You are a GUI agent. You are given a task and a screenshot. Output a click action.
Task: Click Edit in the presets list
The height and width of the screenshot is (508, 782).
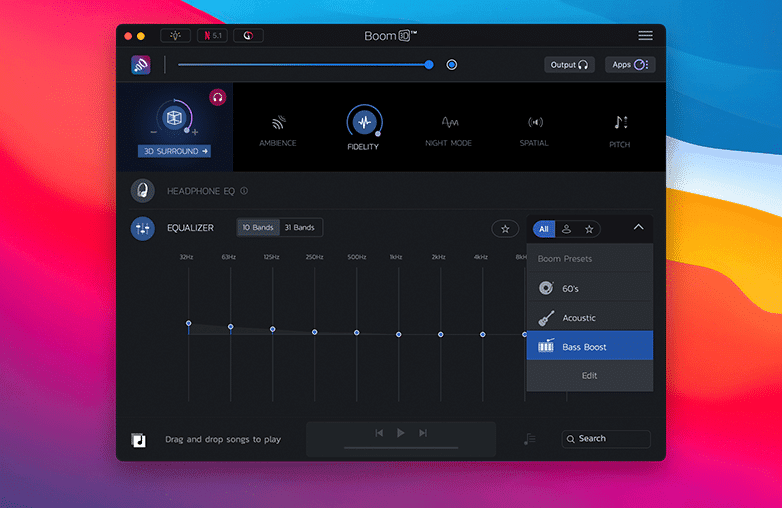pyautogui.click(x=589, y=375)
